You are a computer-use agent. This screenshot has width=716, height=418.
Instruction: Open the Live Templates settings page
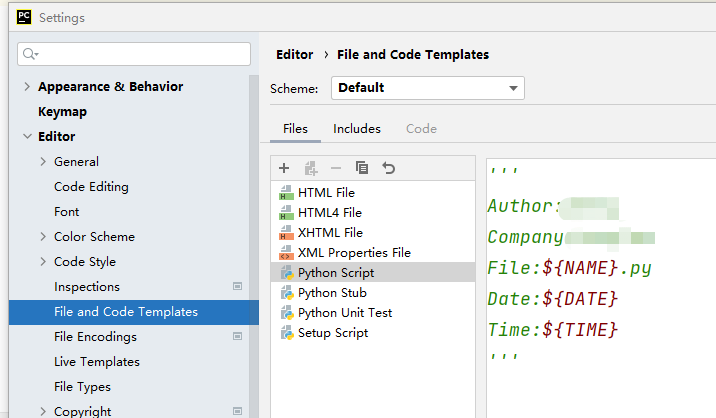[96, 362]
